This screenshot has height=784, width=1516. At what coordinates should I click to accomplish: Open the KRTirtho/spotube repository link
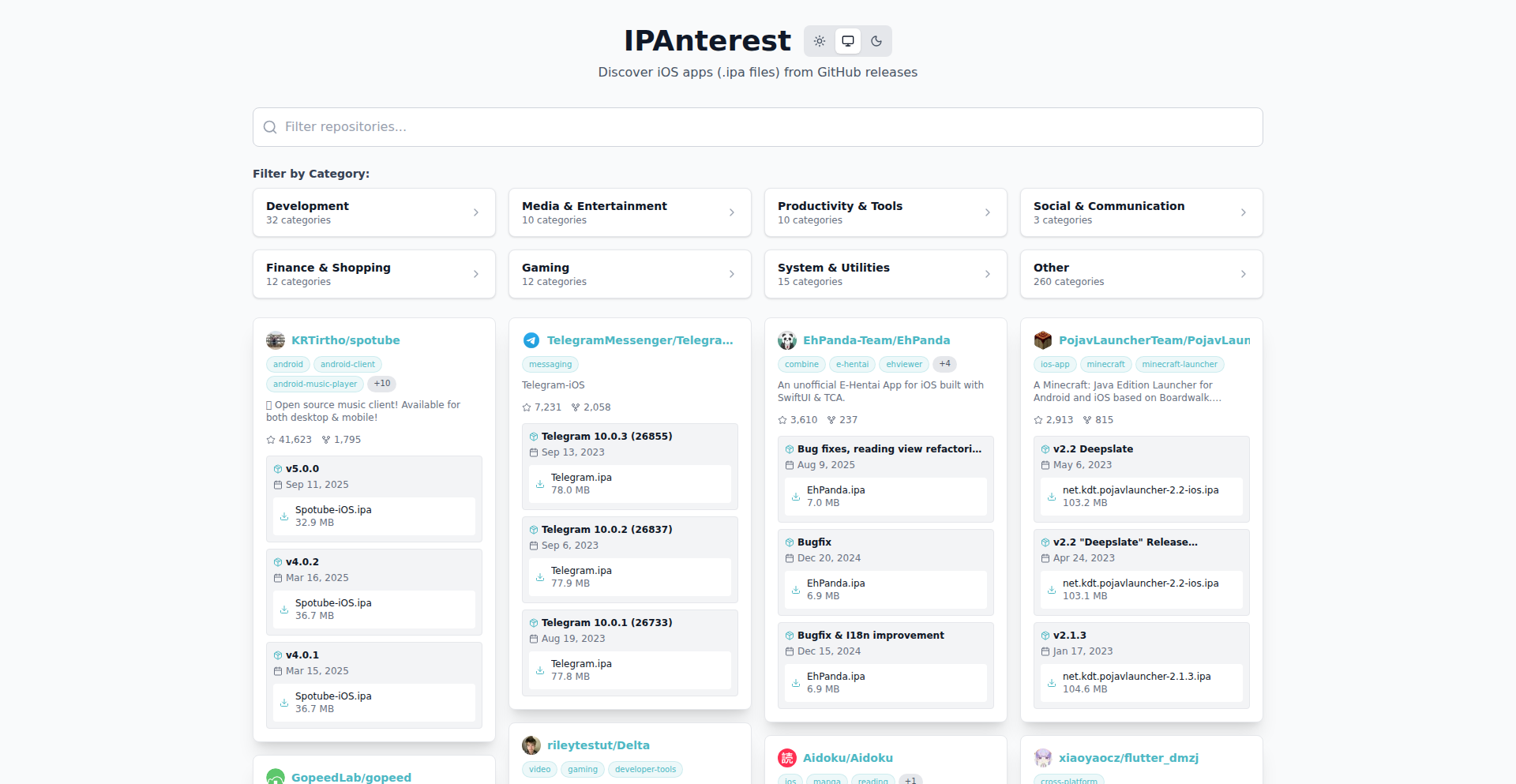[x=346, y=340]
